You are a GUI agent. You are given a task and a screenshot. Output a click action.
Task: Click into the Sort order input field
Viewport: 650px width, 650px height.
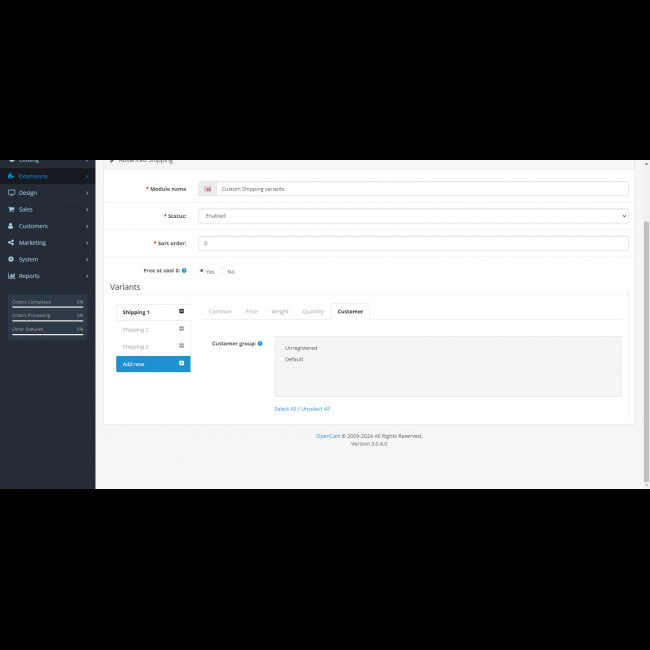413,243
